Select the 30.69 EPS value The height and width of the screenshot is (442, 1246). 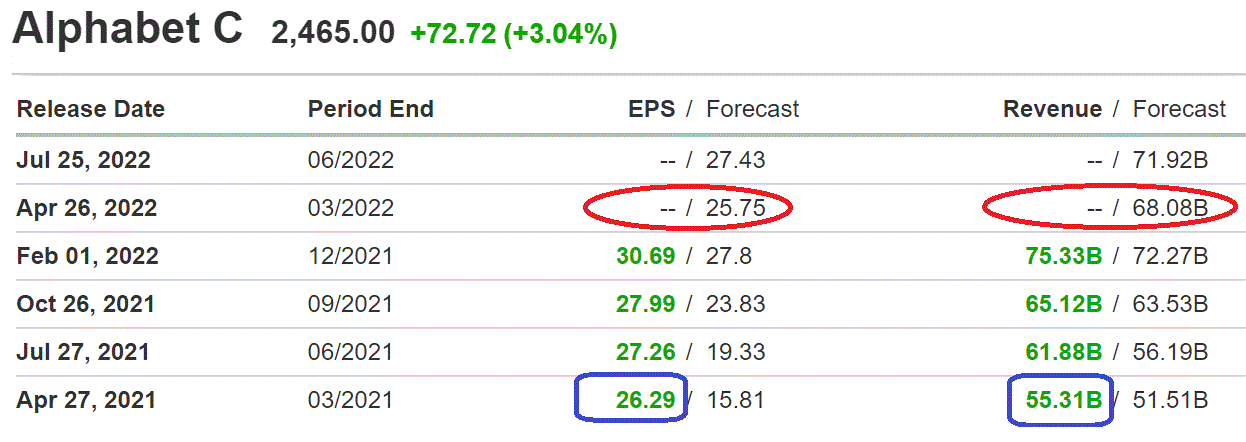(646, 256)
